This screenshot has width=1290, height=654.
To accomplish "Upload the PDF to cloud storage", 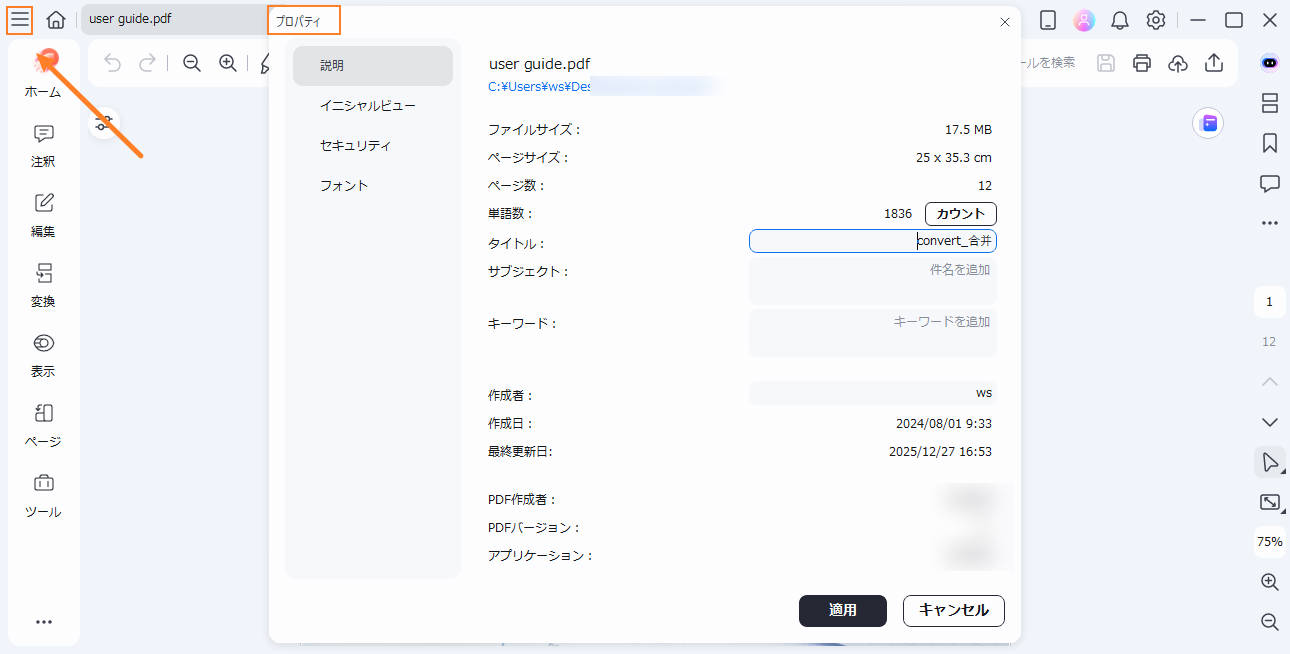I will point(1178,62).
